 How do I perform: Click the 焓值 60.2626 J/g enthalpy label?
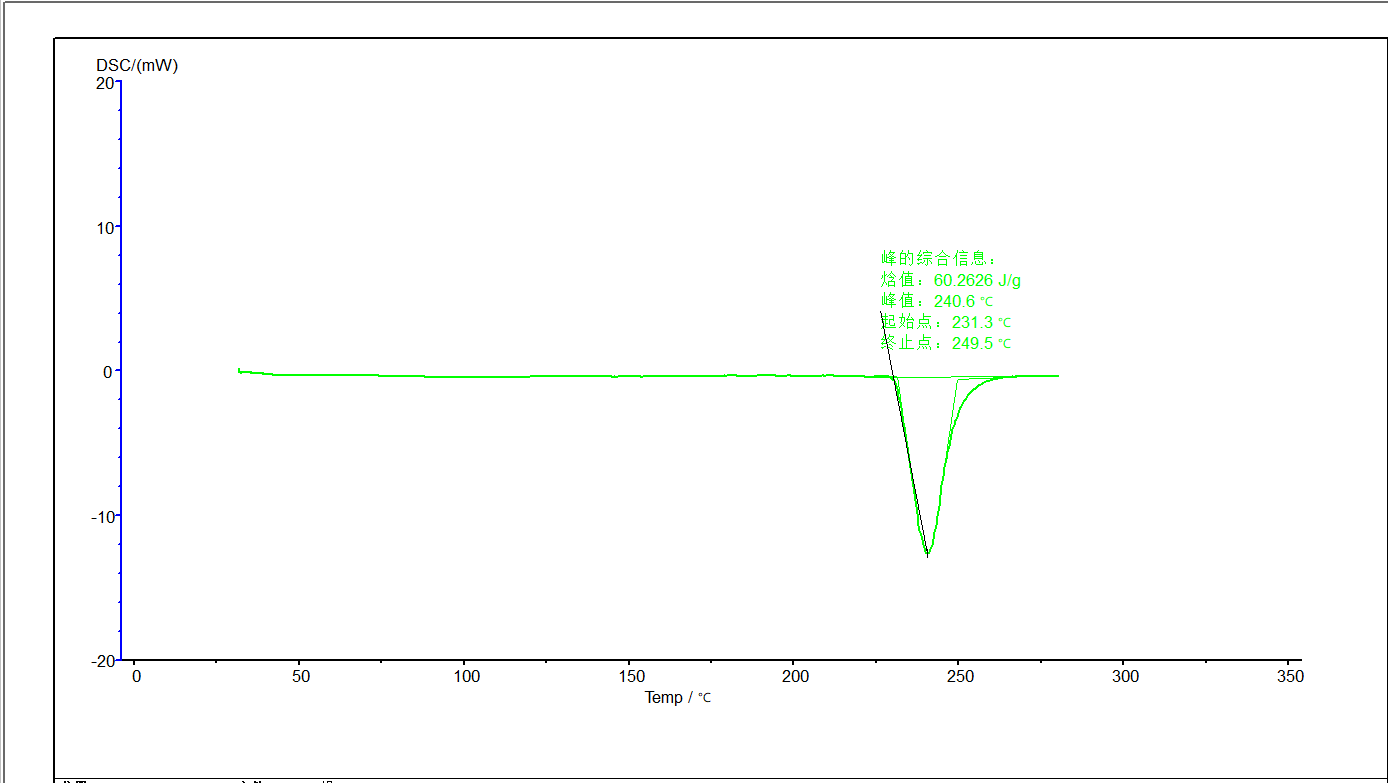[950, 280]
